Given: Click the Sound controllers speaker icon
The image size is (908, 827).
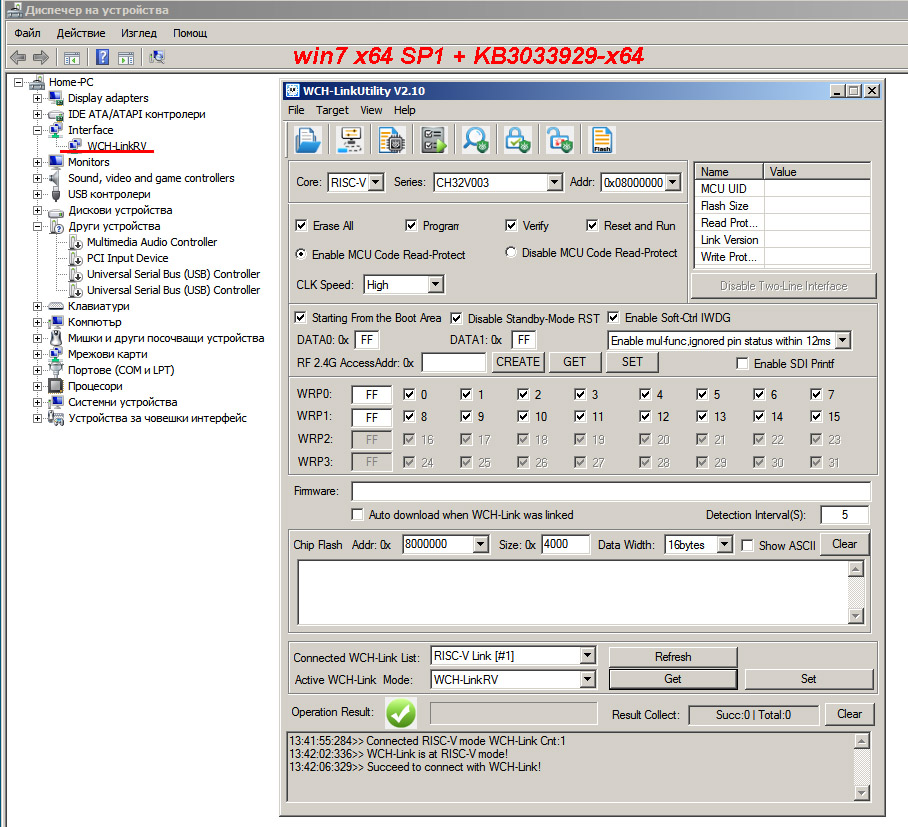Looking at the screenshot, I should [x=55, y=178].
